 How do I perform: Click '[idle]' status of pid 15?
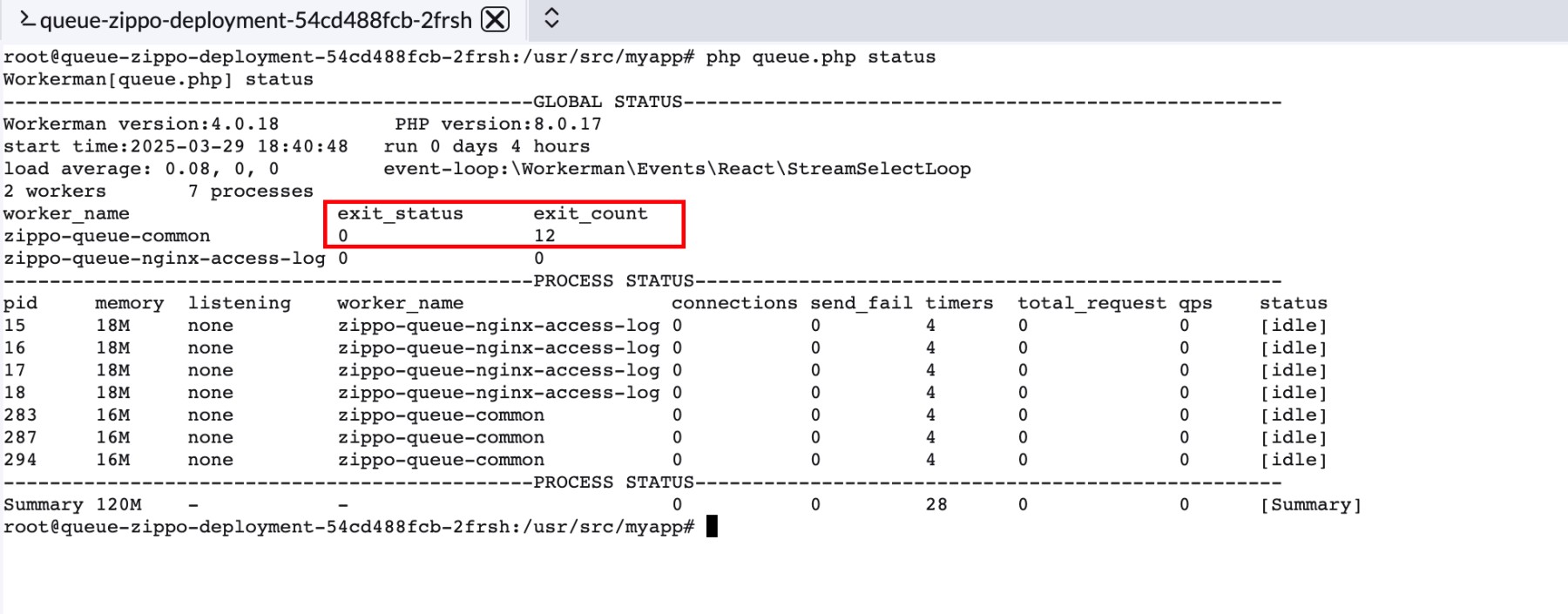[x=1293, y=326]
